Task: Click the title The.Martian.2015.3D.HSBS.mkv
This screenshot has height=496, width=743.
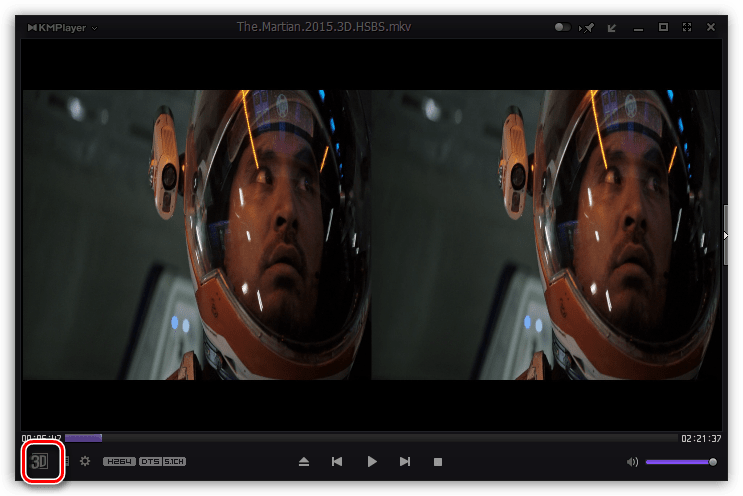Action: coord(324,27)
